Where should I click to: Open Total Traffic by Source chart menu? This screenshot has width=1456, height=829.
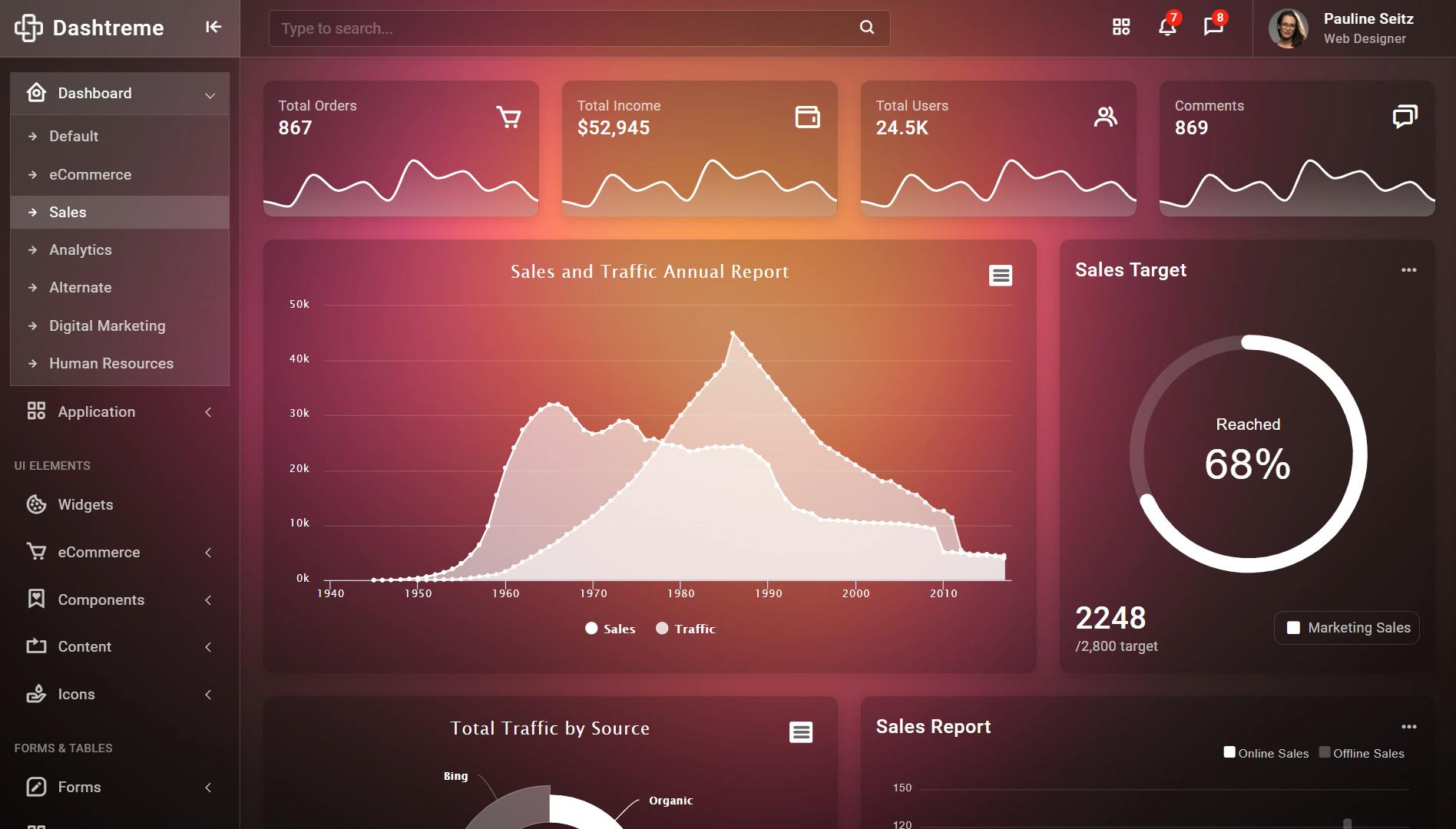coord(801,732)
